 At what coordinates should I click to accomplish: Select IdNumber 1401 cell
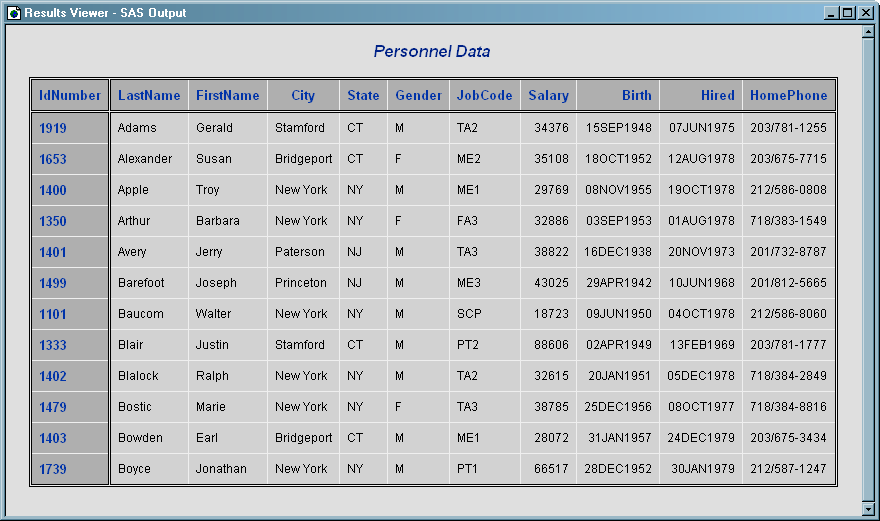pos(70,252)
